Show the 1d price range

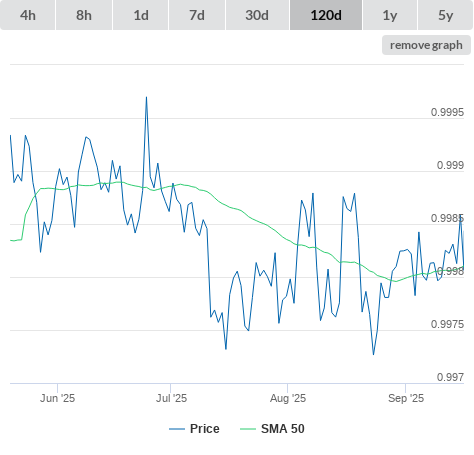(x=141, y=15)
